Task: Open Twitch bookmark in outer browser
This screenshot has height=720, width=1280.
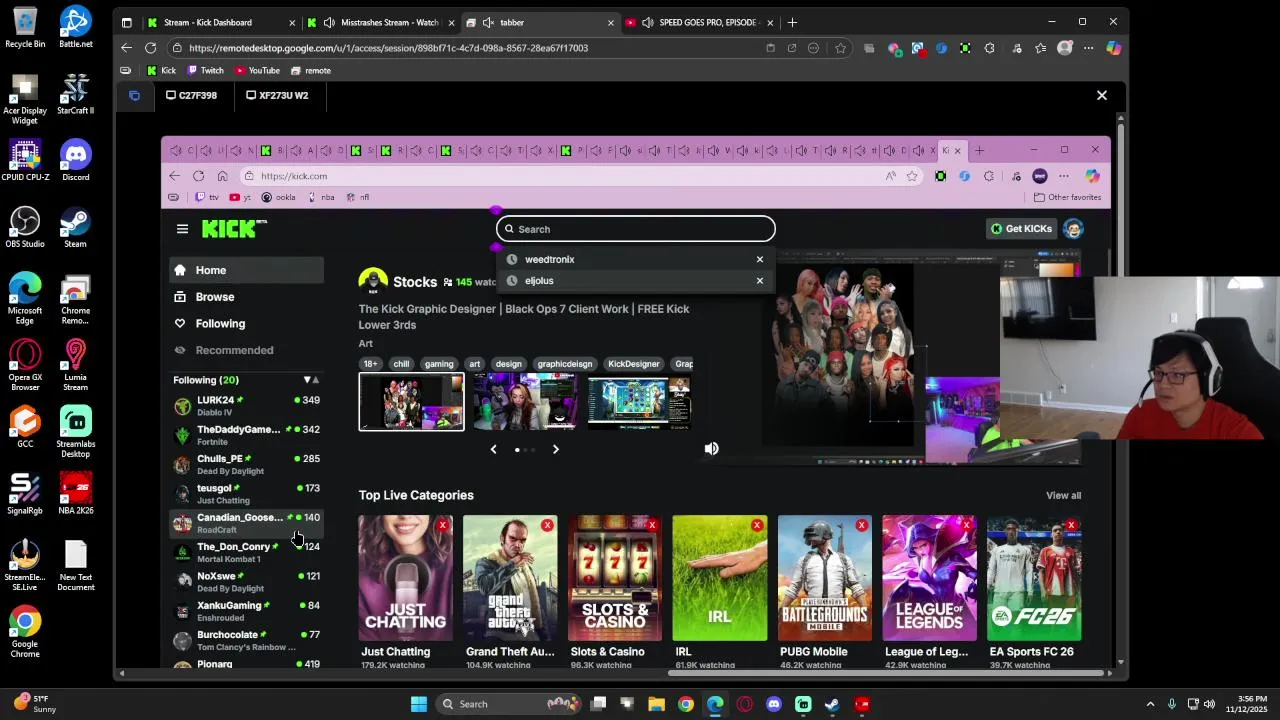Action: coord(205,70)
